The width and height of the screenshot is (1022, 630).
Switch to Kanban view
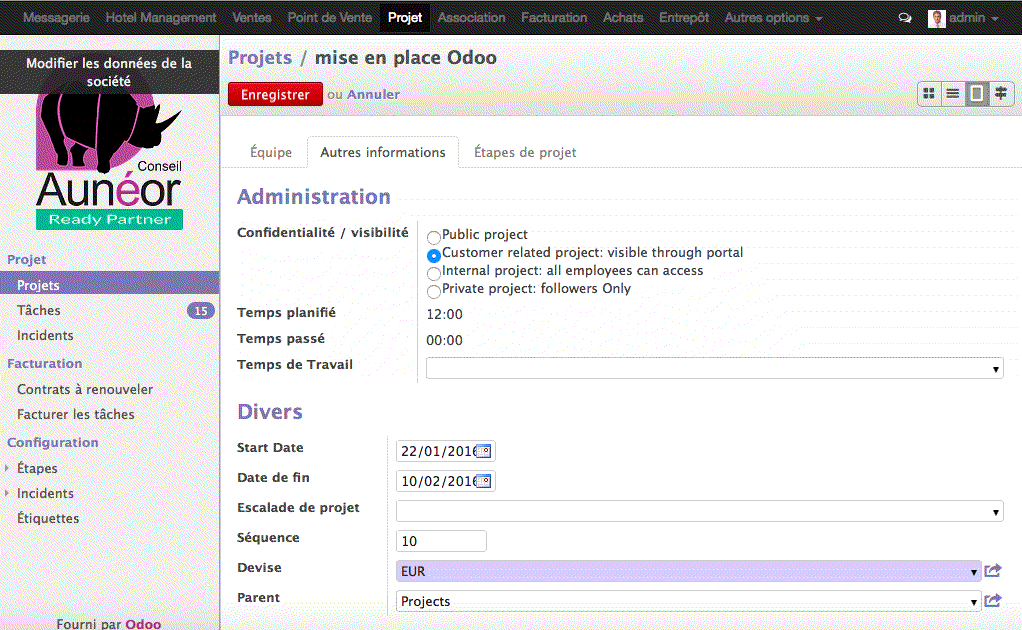point(929,93)
